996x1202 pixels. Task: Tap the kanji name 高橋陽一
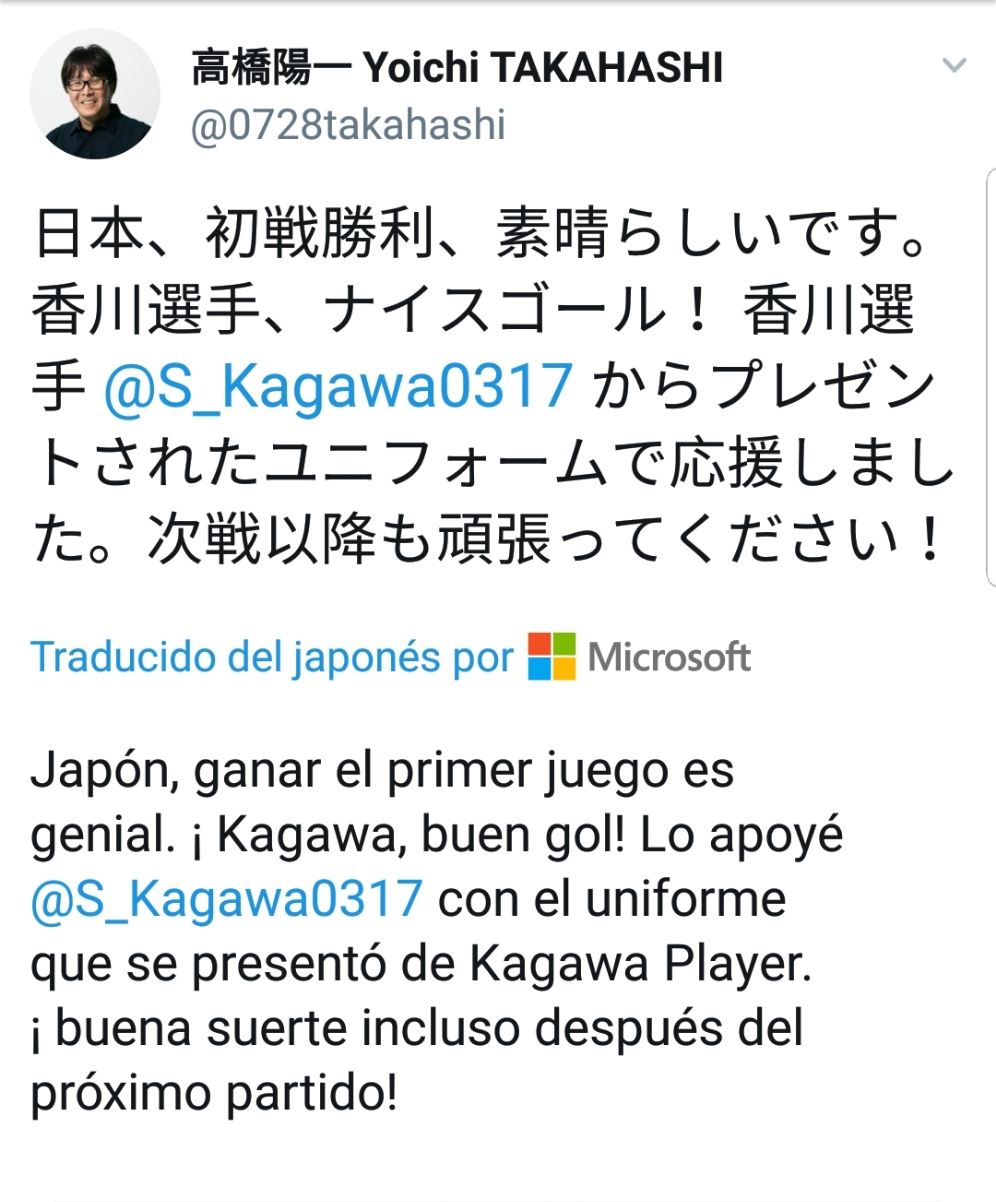click(x=272, y=69)
